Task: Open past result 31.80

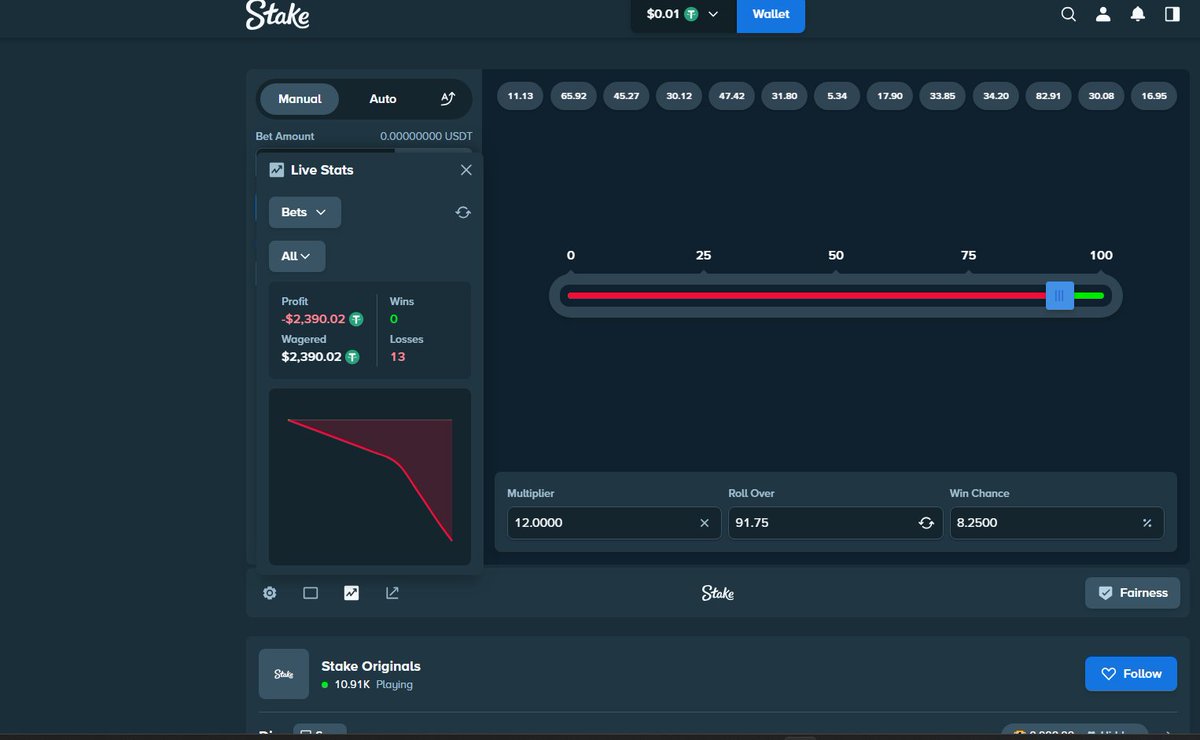Action: point(784,96)
